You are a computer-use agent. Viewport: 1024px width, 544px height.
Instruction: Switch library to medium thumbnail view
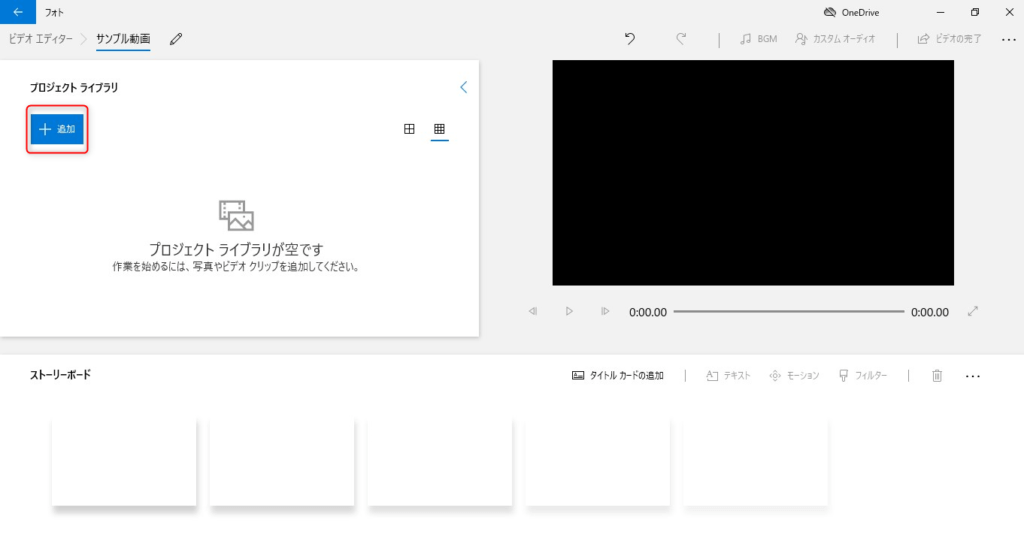pos(409,129)
